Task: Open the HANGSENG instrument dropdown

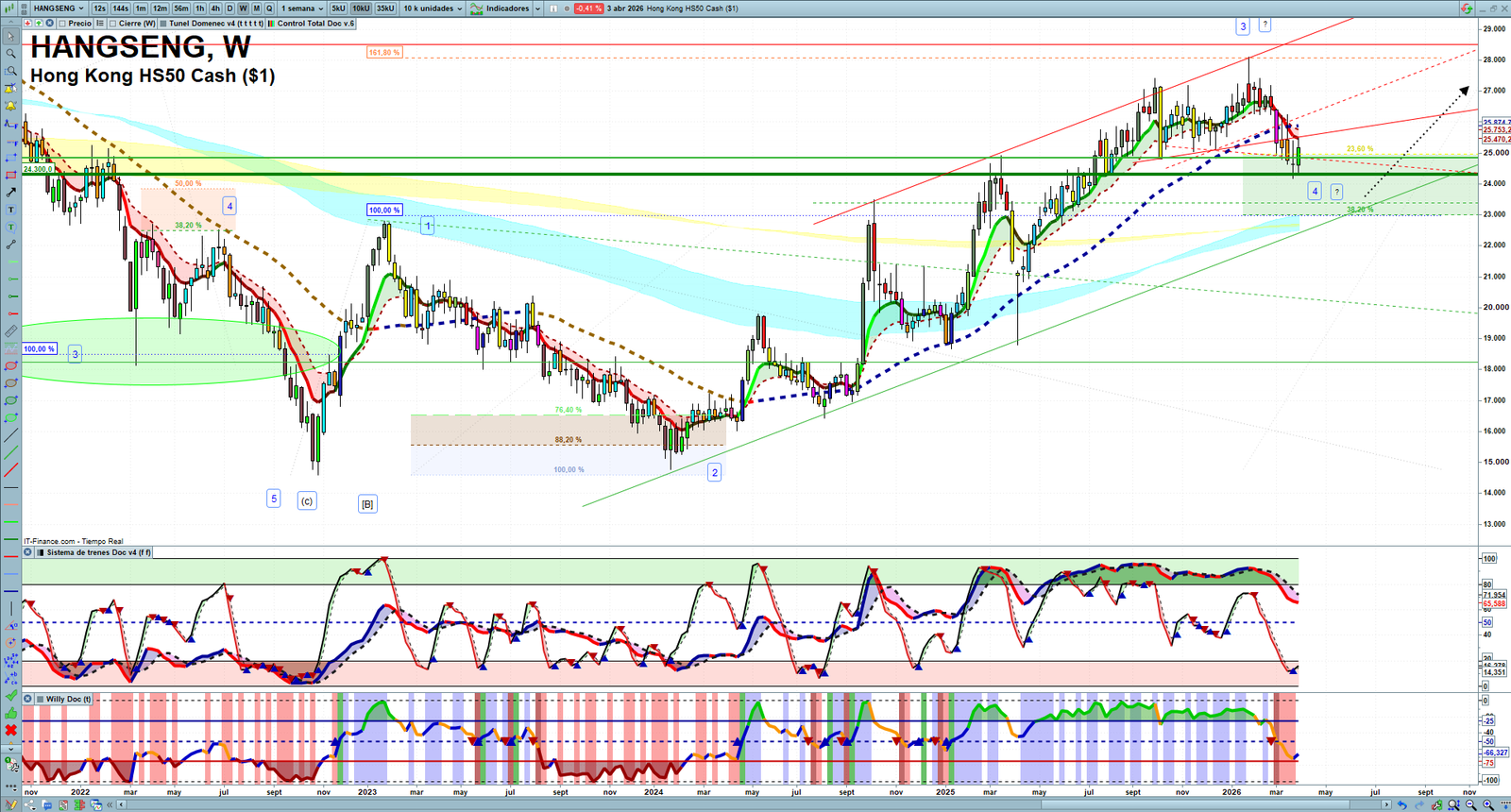Action: (59, 8)
